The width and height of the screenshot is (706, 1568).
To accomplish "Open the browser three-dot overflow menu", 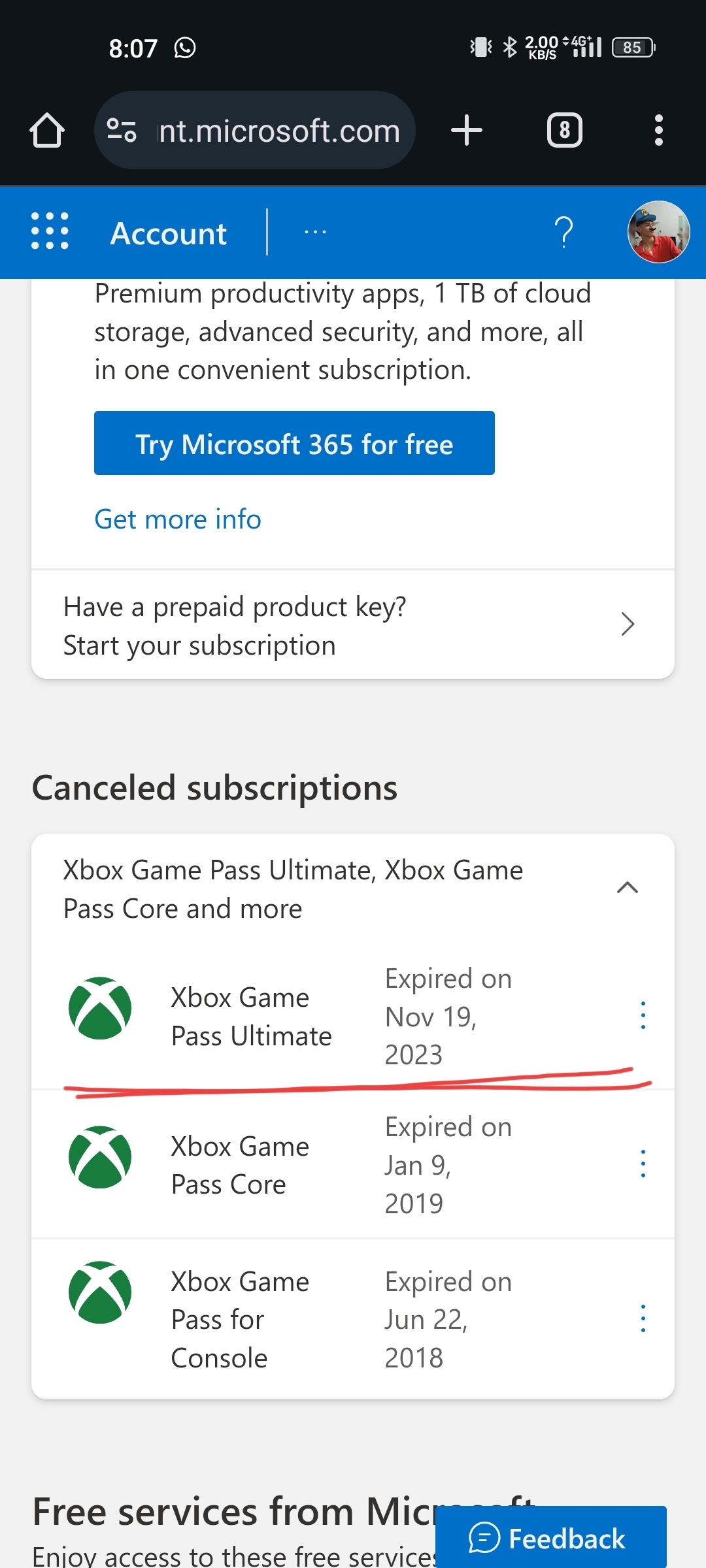I will pyautogui.click(x=659, y=130).
